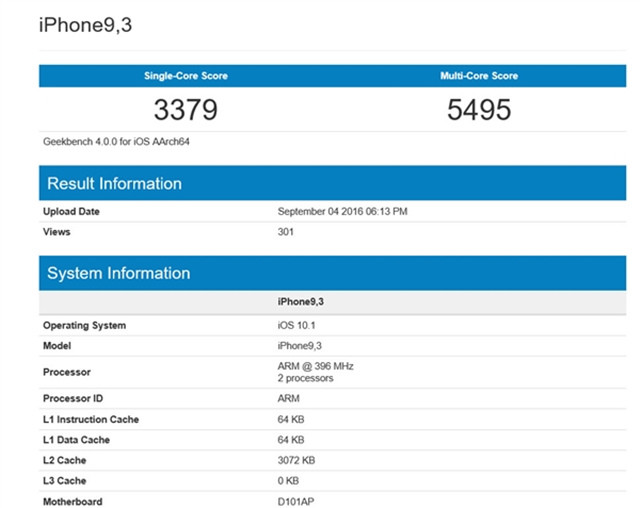Click the L3 Cache row label
Screen dimensions: 640x508
(x=65, y=481)
